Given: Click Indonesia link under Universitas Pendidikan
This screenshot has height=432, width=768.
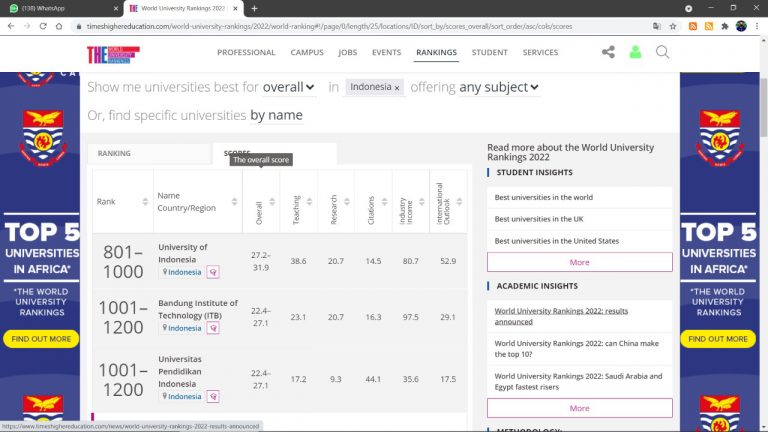Looking at the screenshot, I should 185,396.
